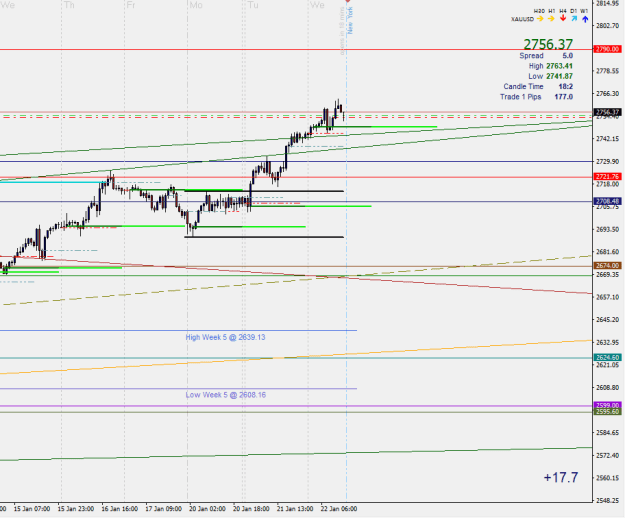Click the pips value 177.0
Image resolution: width=625 pixels, height=518 pixels.
point(564,97)
